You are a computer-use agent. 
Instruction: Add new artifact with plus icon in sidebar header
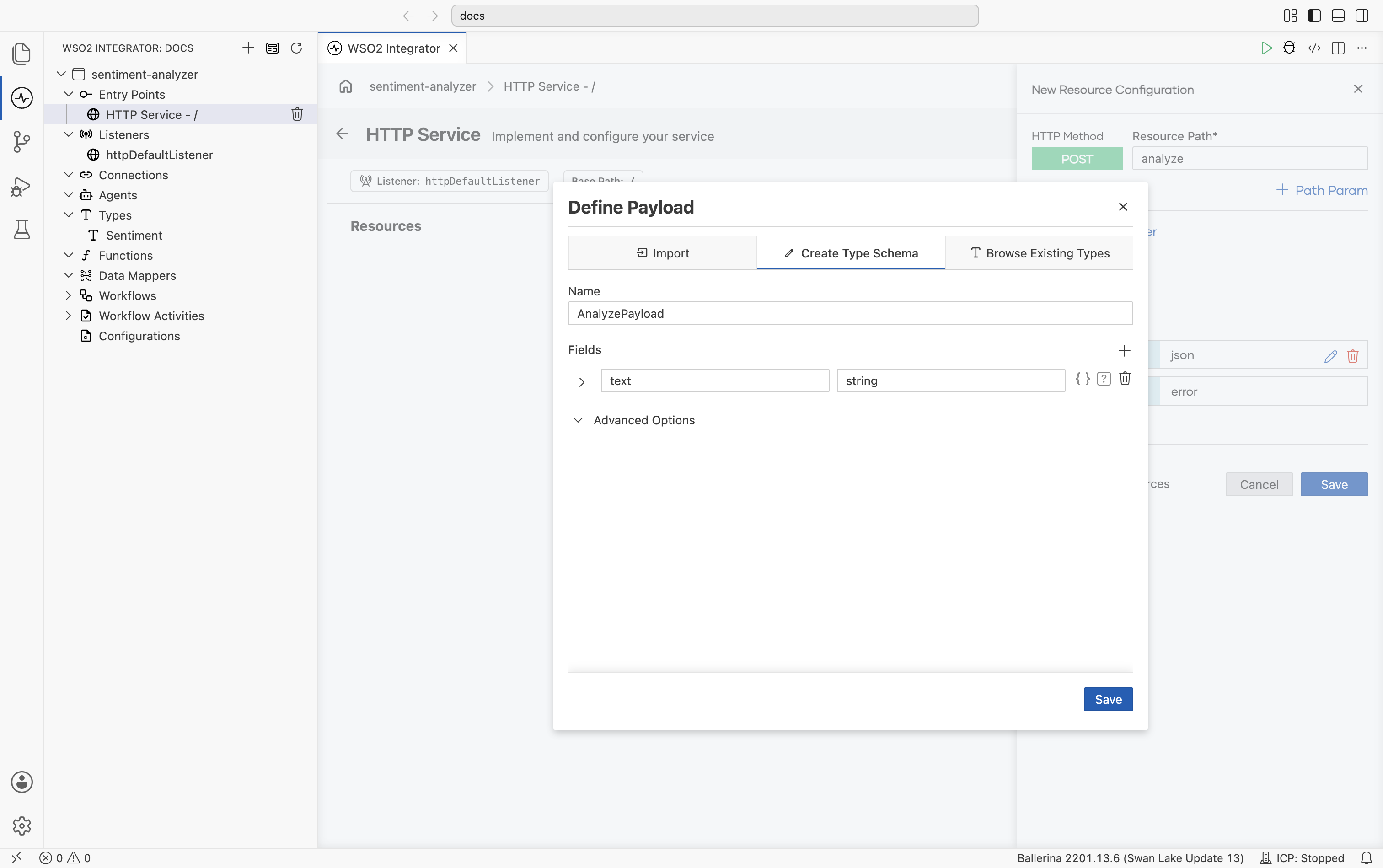click(248, 48)
